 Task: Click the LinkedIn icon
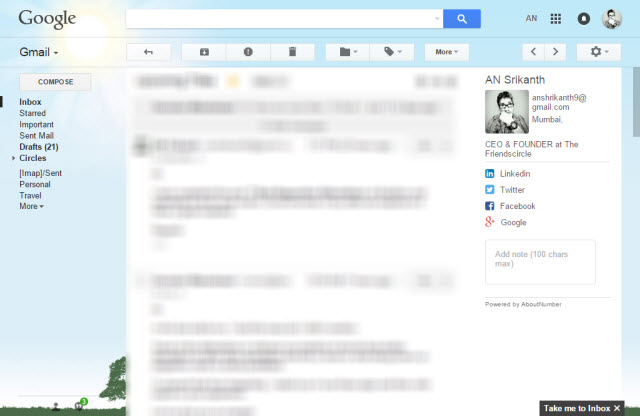(x=489, y=174)
